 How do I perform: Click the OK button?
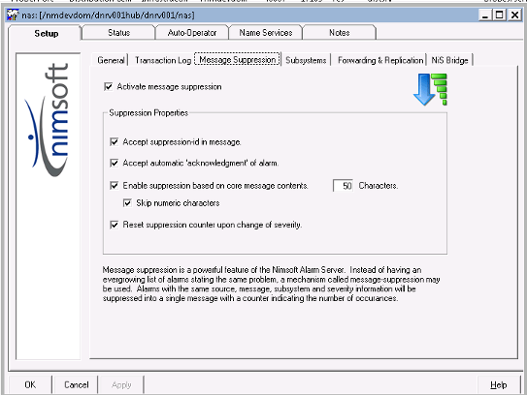[30, 385]
